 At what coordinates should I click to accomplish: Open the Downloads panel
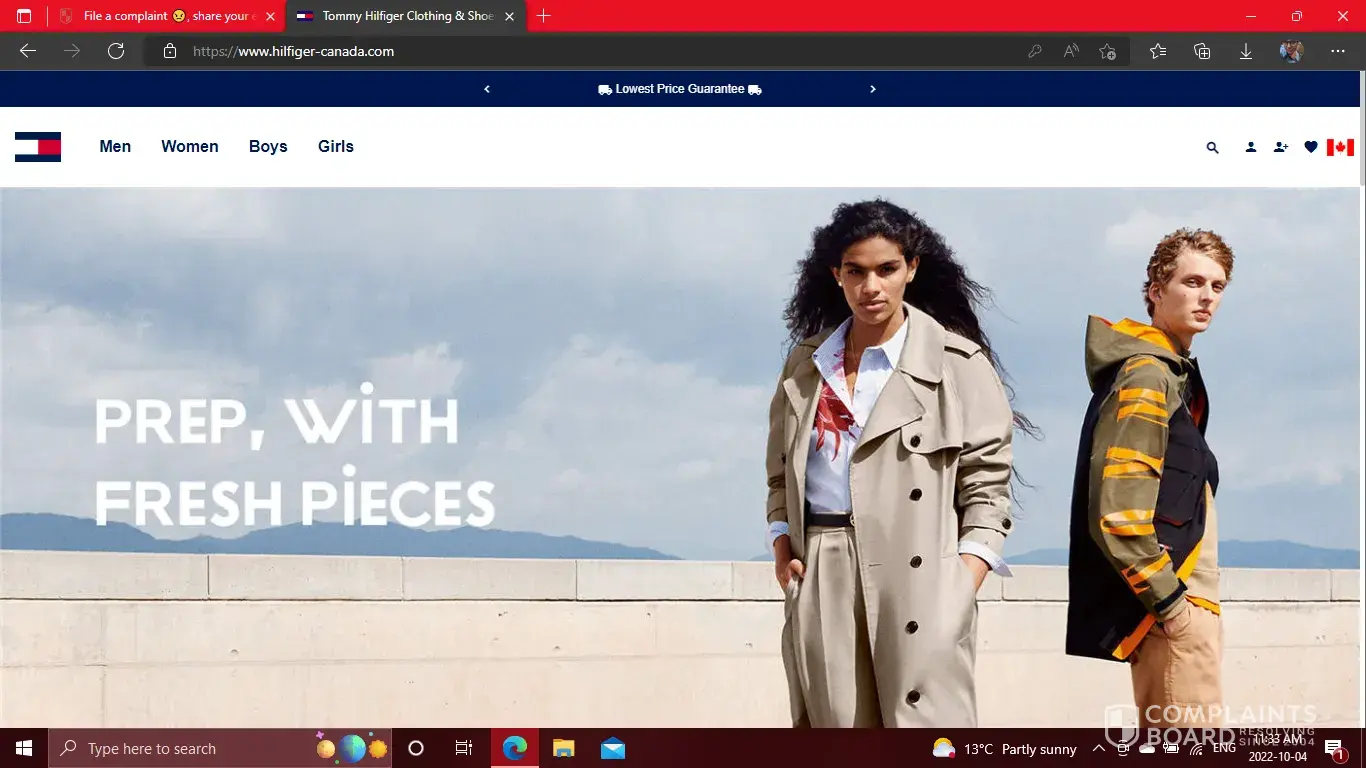(1246, 51)
